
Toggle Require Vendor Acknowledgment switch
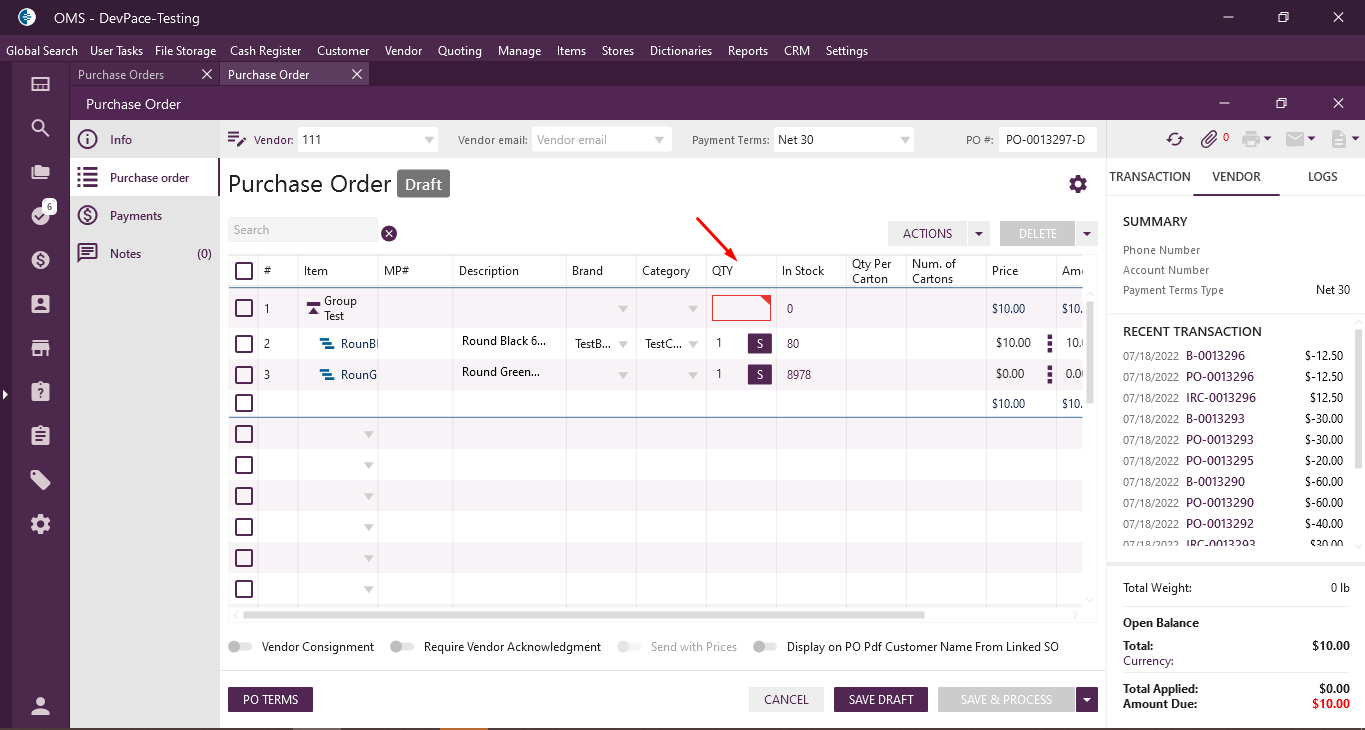(x=402, y=647)
